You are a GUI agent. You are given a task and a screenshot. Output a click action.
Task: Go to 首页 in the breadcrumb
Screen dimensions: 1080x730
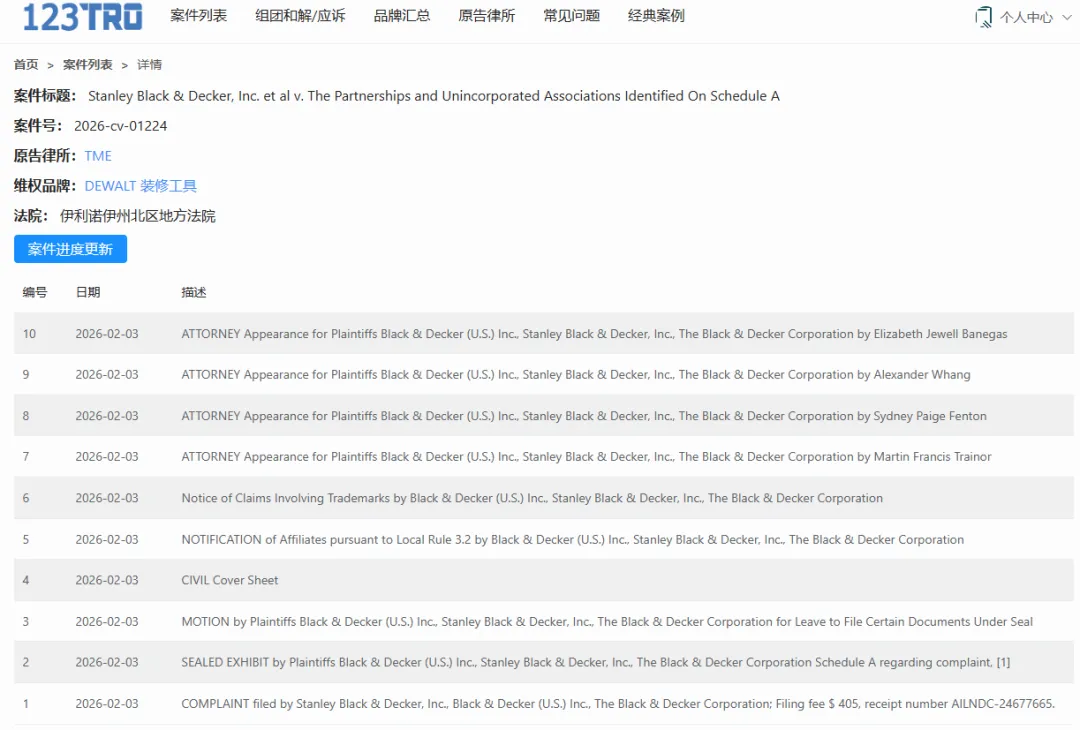pyautogui.click(x=26, y=65)
